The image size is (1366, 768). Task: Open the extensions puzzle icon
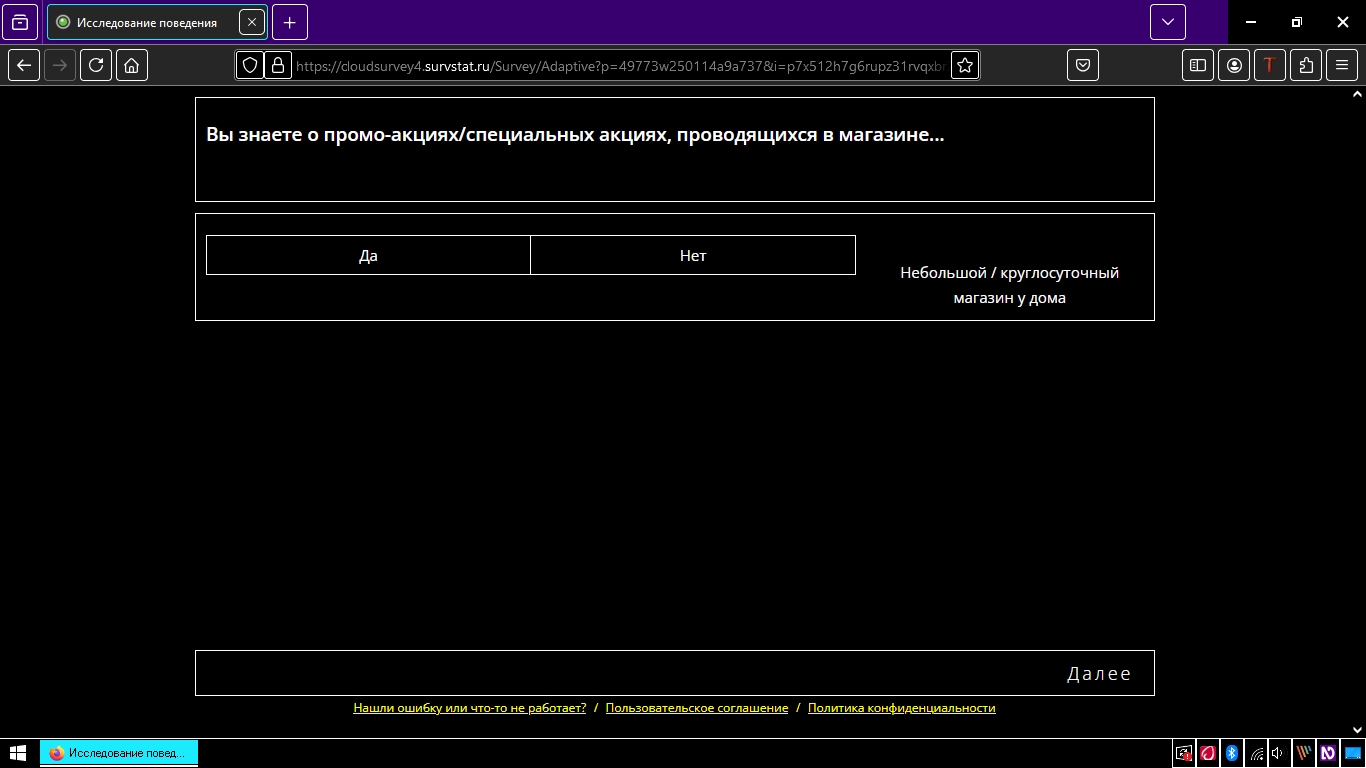1306,65
